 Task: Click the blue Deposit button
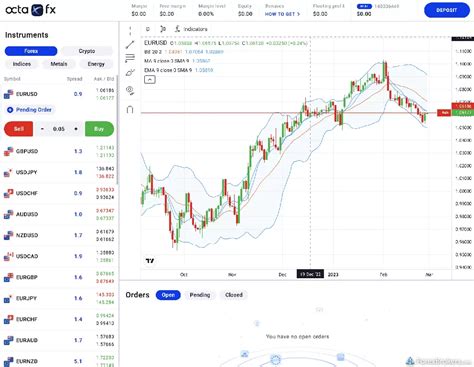pos(447,10)
